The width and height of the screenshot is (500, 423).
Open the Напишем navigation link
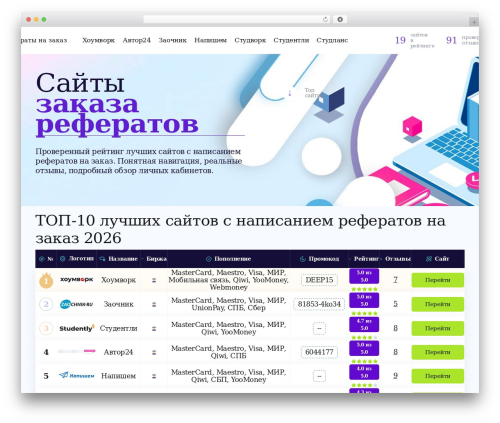click(x=210, y=40)
